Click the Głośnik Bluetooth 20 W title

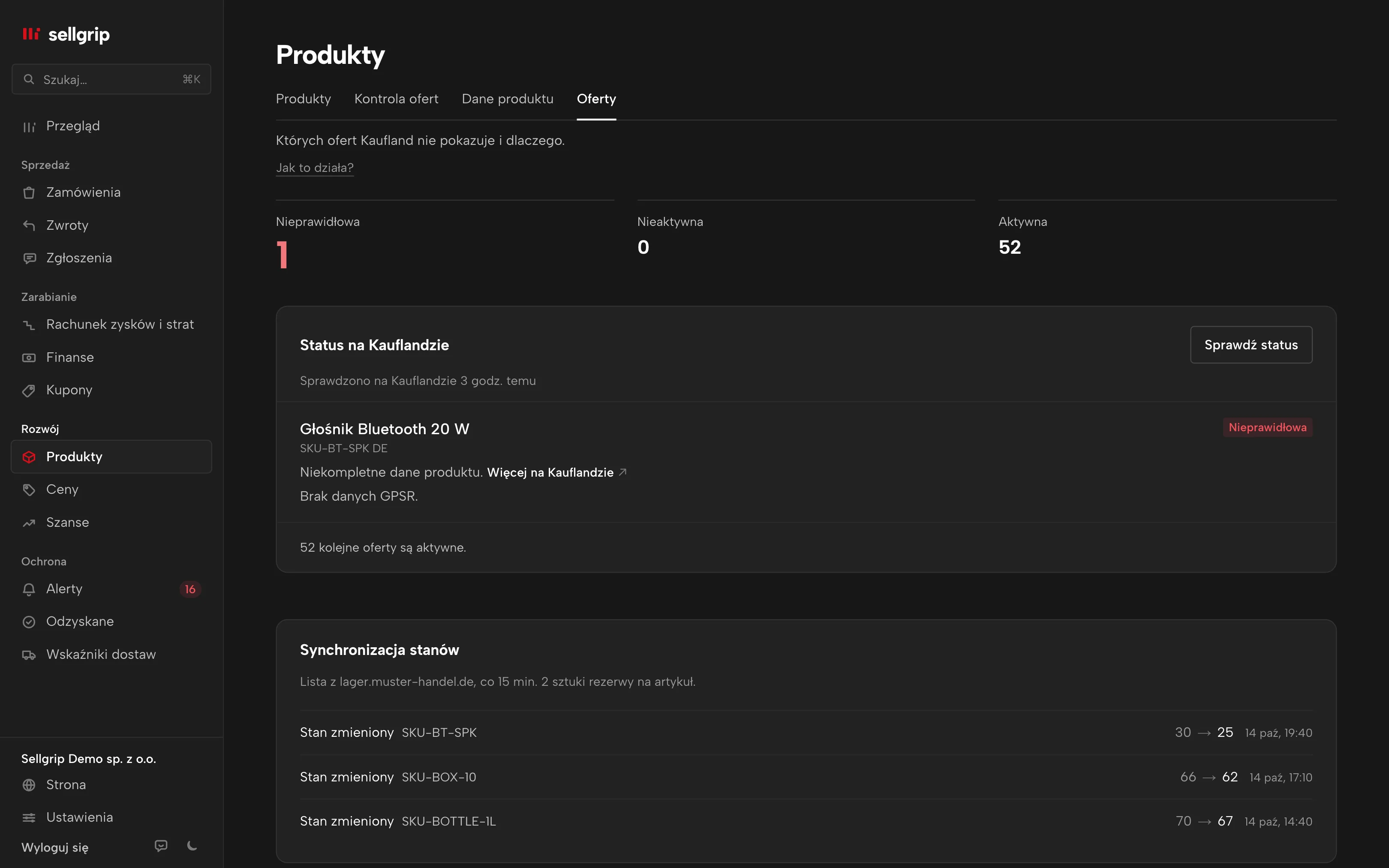point(385,429)
